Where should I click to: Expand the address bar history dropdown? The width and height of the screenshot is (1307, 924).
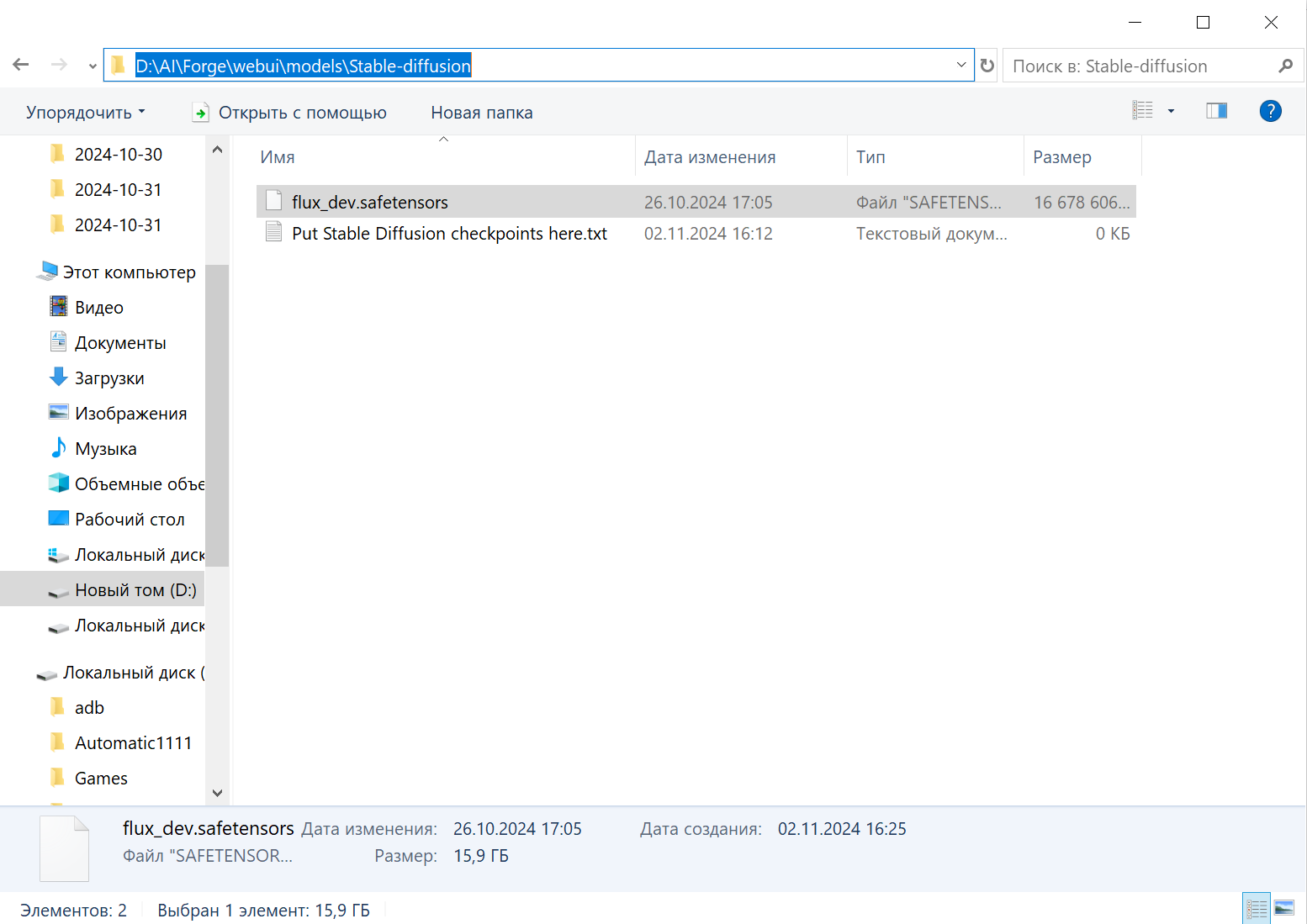point(961,65)
